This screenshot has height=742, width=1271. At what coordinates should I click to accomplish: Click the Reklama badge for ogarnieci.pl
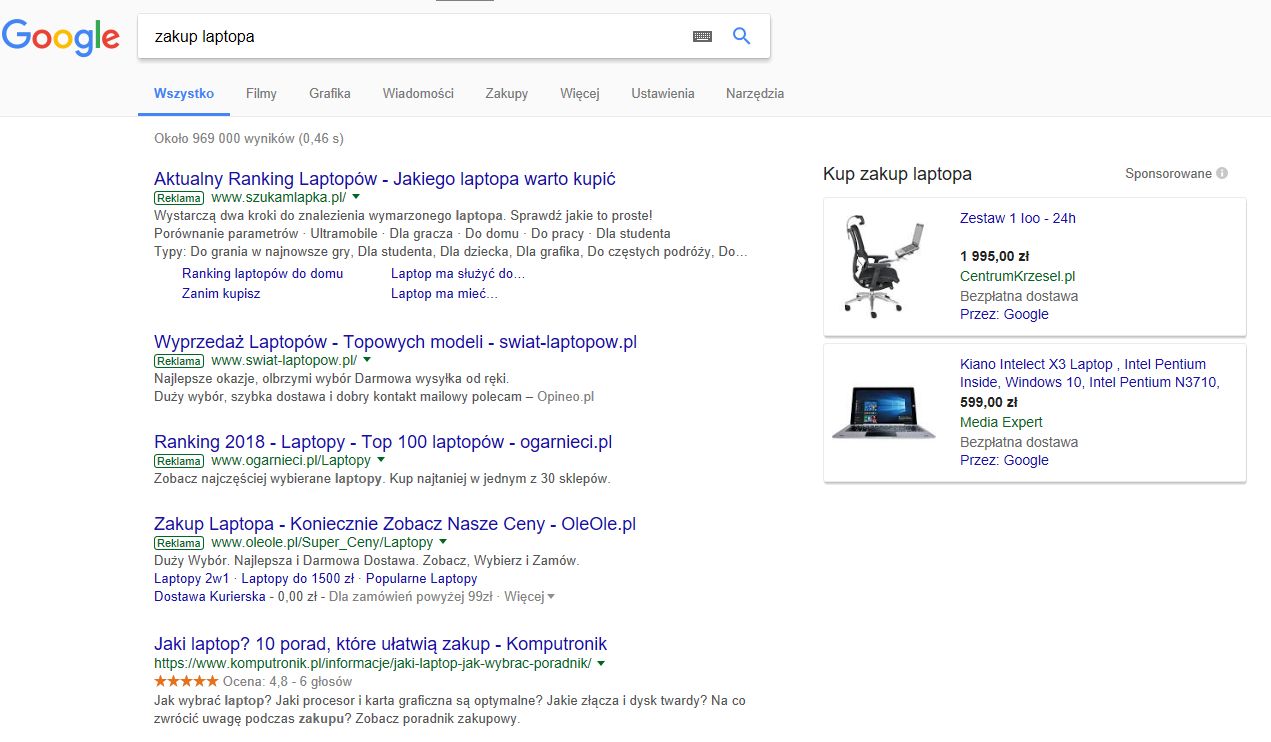pyautogui.click(x=179, y=461)
